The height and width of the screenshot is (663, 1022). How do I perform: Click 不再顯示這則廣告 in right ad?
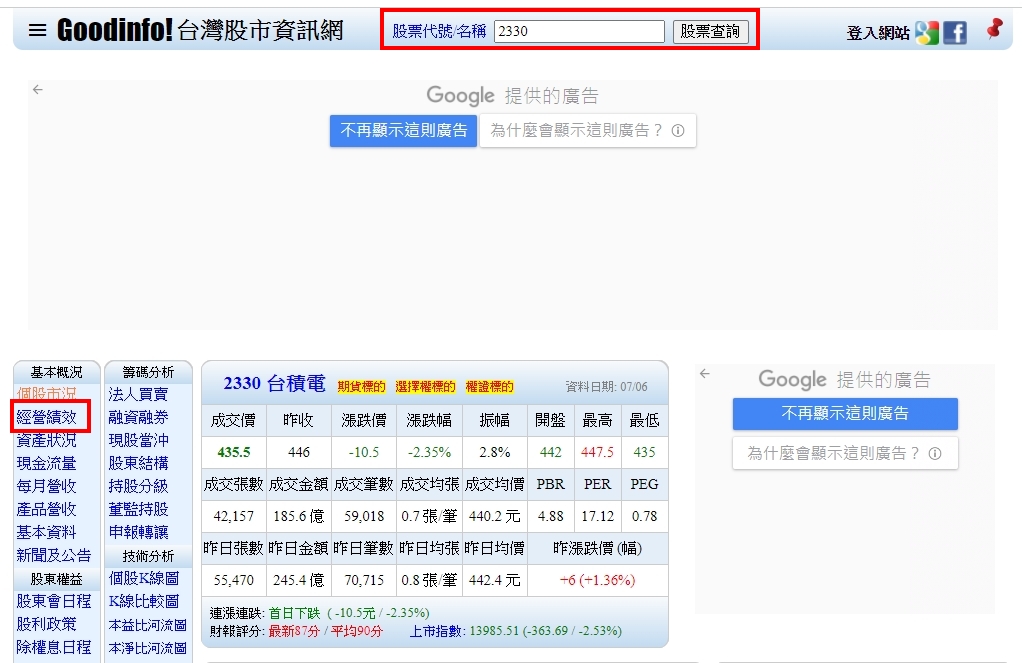coord(845,413)
